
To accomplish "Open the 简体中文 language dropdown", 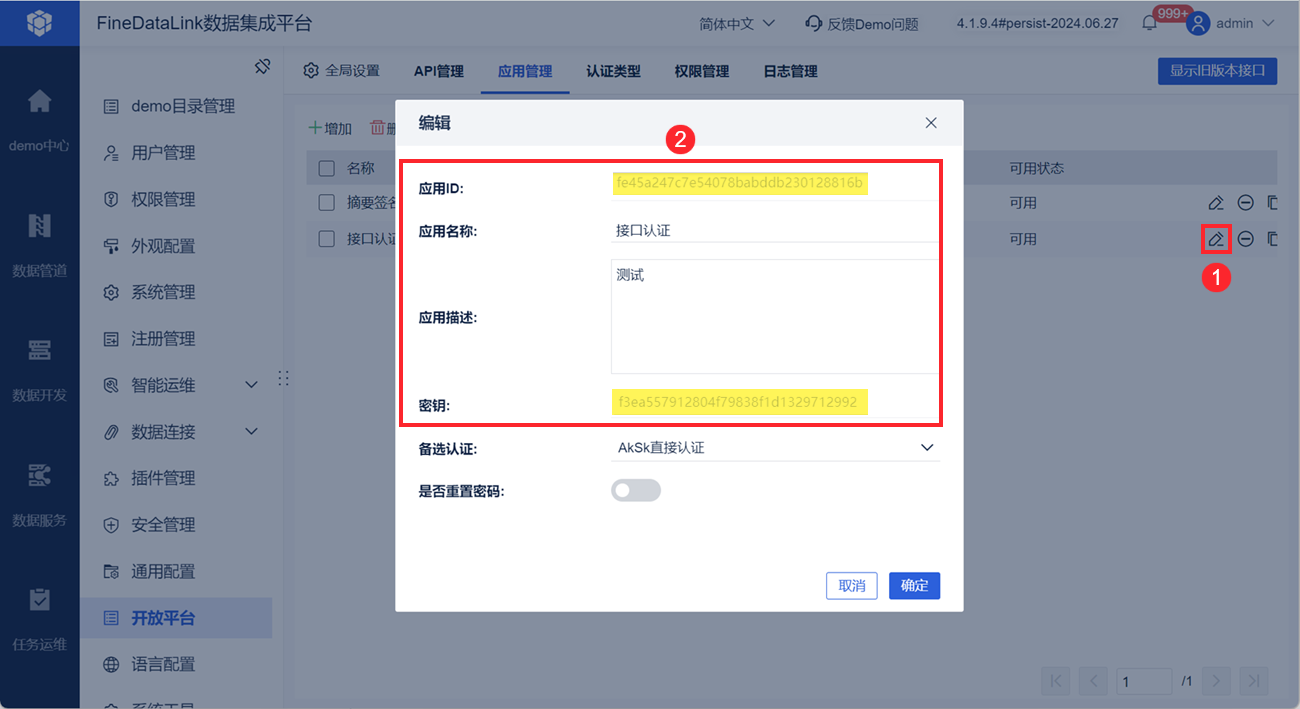I will [735, 23].
